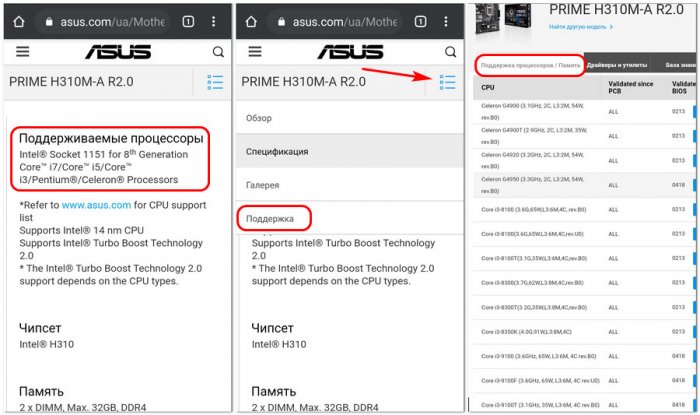Tap the search magnifier on the specification-page screen
Screen dimensions: 700x415
click(x=218, y=52)
